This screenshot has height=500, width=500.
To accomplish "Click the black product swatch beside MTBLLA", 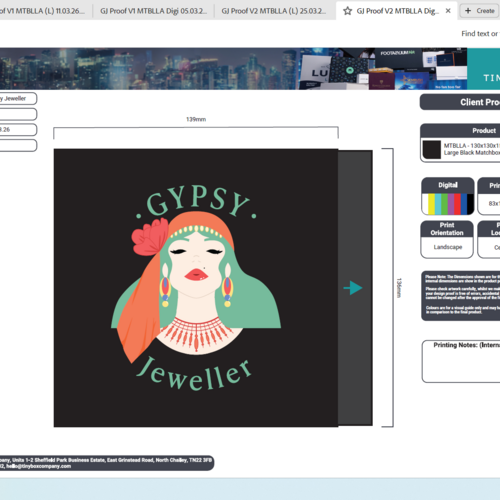I will [432, 150].
